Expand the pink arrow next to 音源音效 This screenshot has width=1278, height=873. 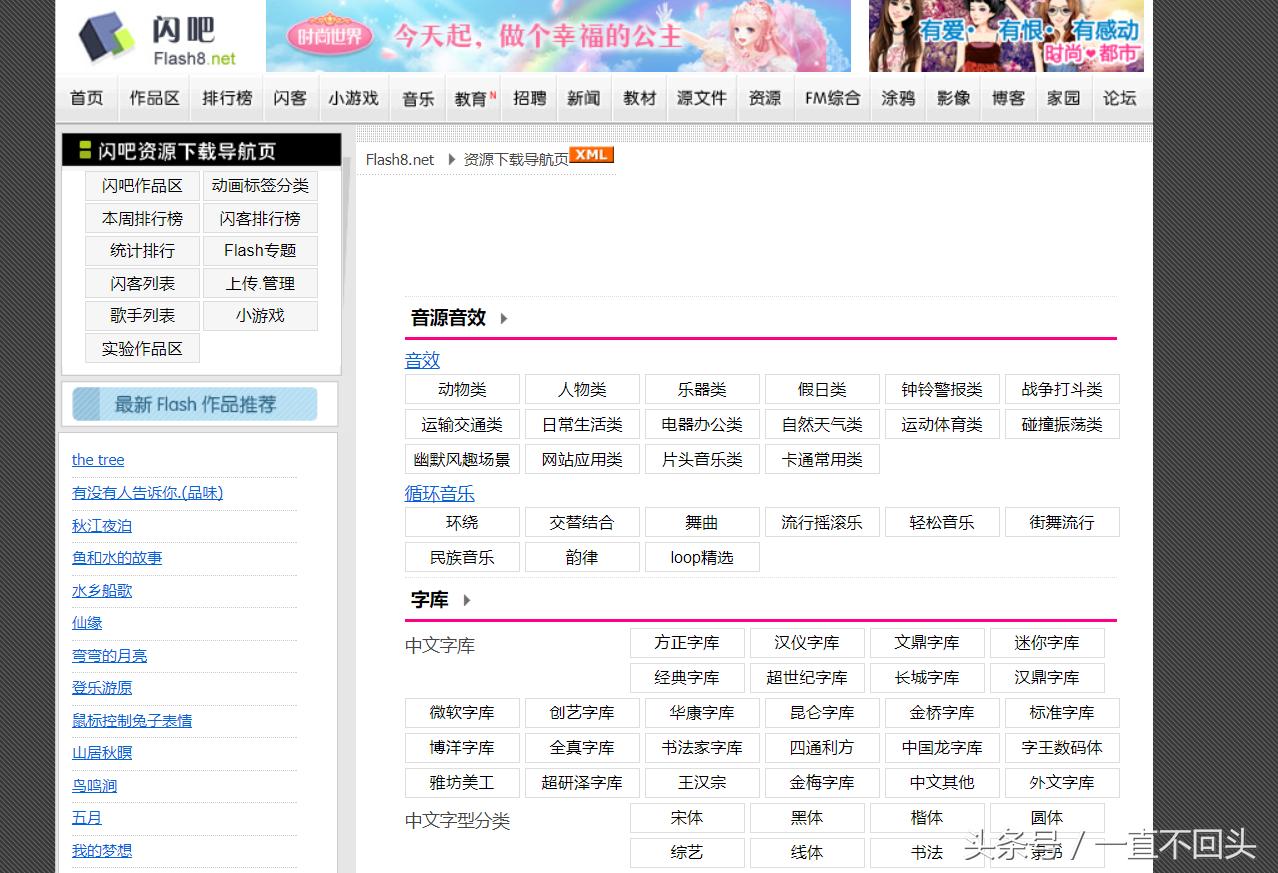(x=504, y=318)
